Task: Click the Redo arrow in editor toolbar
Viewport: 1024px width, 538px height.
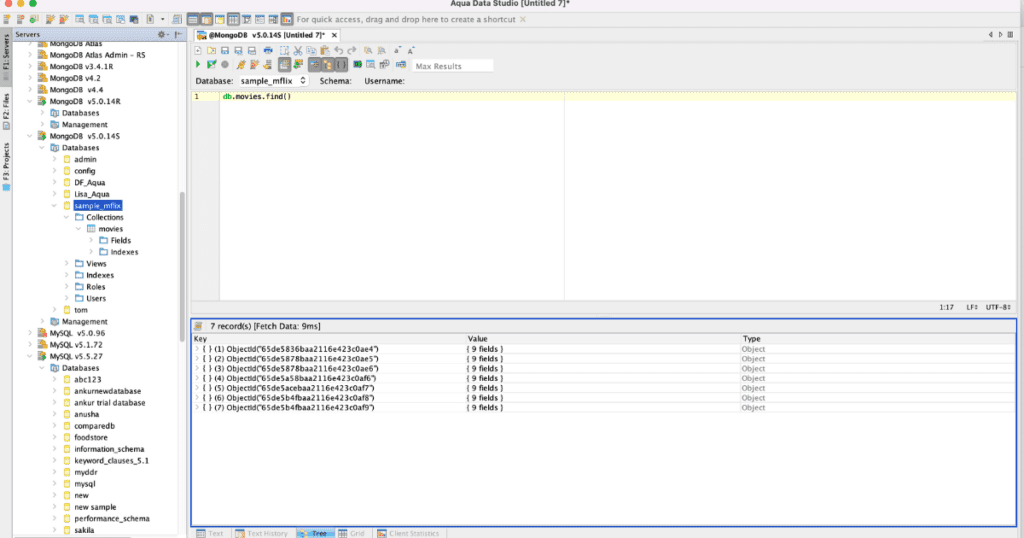Action: point(352,50)
